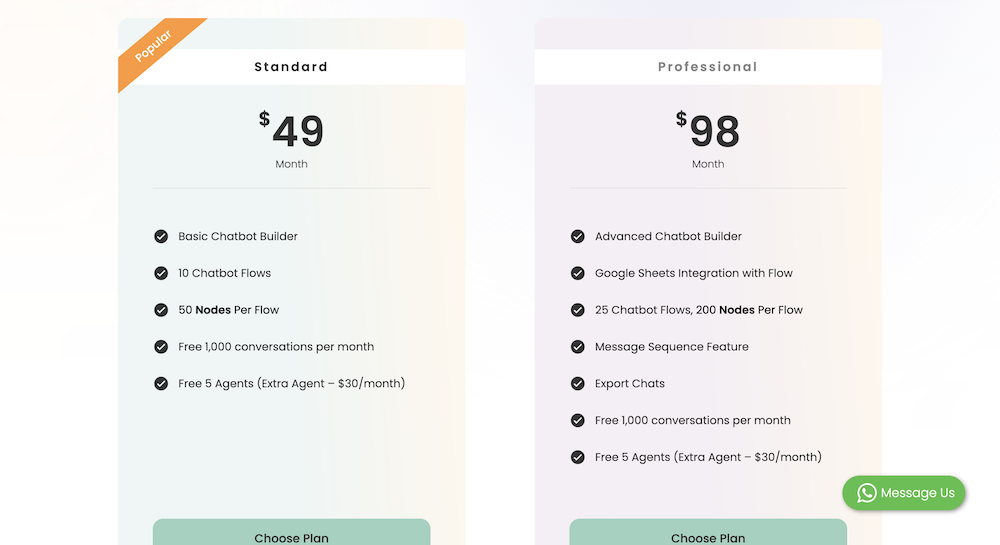
Task: Click checkmark icon beside Advanced Chatbot Builder
Action: [x=578, y=237]
